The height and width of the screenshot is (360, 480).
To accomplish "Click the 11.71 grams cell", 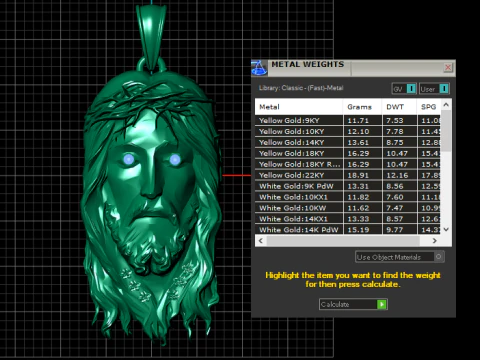I will pos(363,120).
